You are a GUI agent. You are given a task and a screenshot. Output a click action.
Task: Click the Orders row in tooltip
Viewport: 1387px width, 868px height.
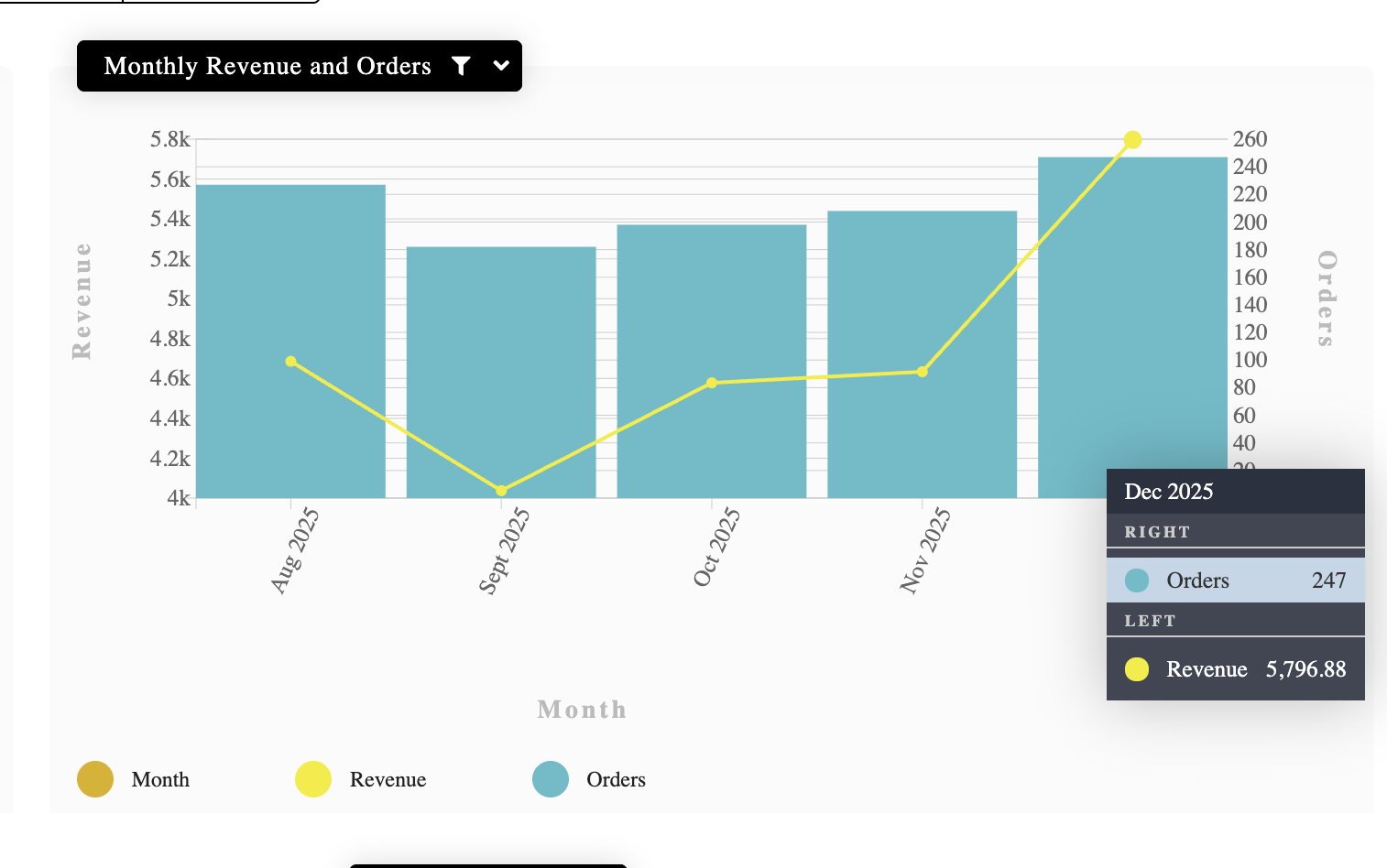pyautogui.click(x=1236, y=580)
